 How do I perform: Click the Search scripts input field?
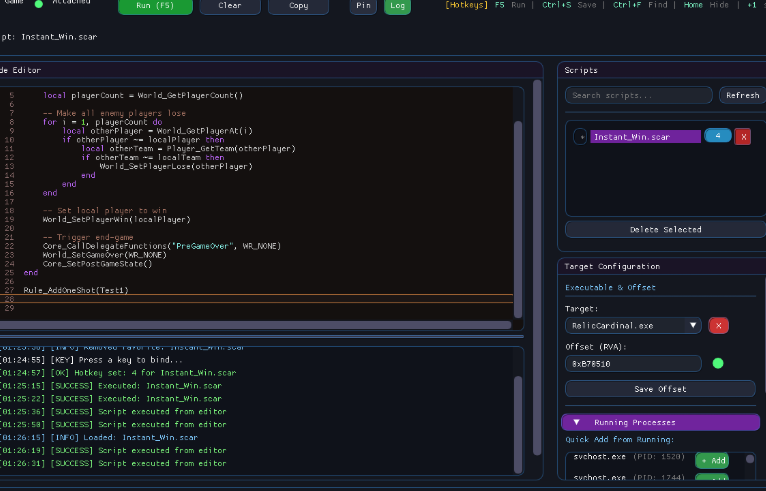(x=638, y=96)
